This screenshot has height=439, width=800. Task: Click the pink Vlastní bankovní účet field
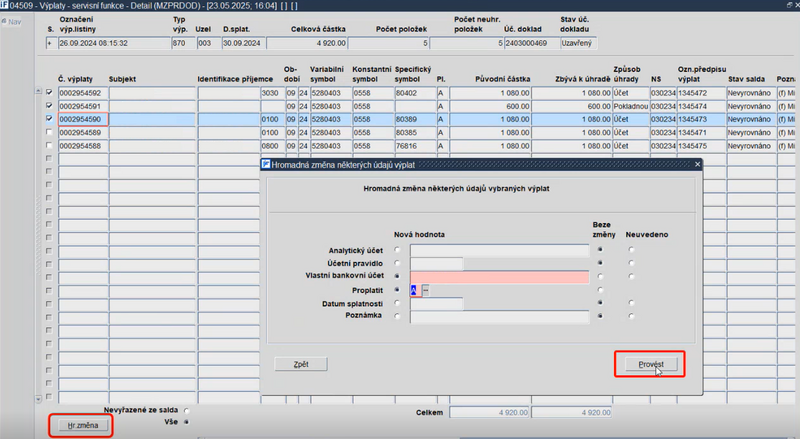pos(499,277)
